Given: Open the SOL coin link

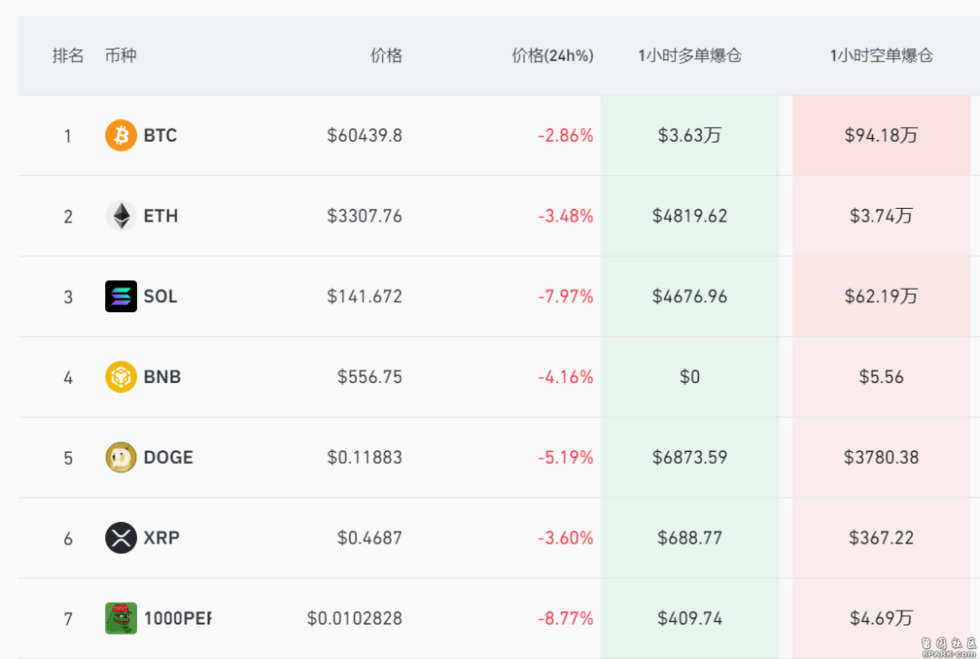Looking at the screenshot, I should [x=160, y=296].
